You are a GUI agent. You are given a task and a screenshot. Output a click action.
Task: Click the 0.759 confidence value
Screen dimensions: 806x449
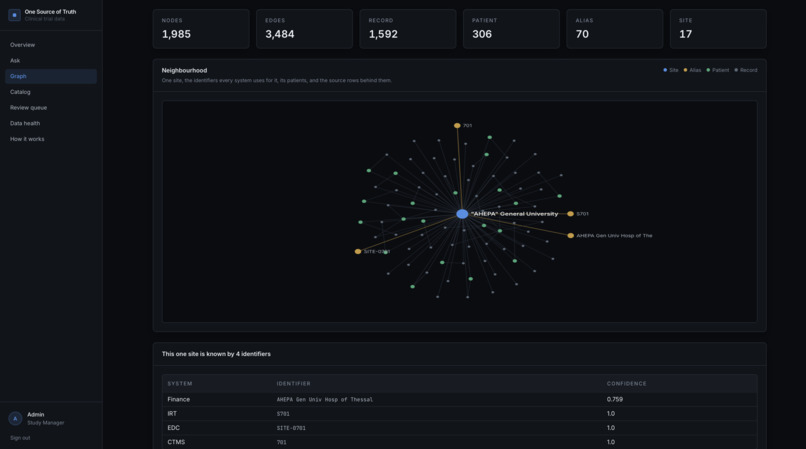tap(615, 400)
